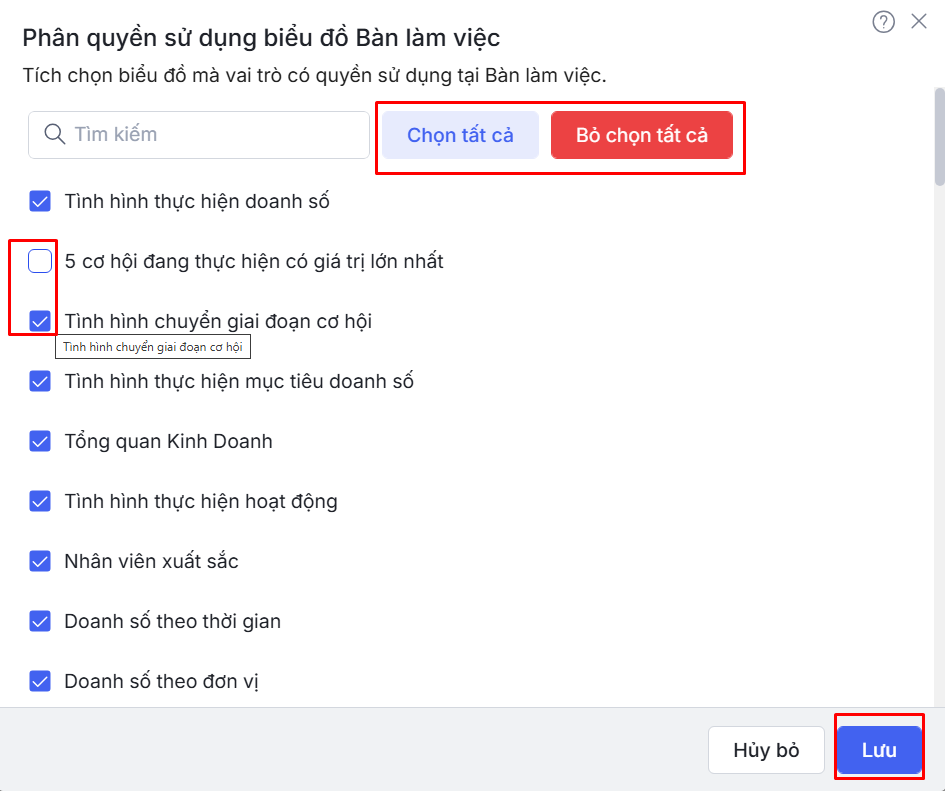Image resolution: width=945 pixels, height=791 pixels.
Task: Close the chart permission dialog
Action: 919,21
